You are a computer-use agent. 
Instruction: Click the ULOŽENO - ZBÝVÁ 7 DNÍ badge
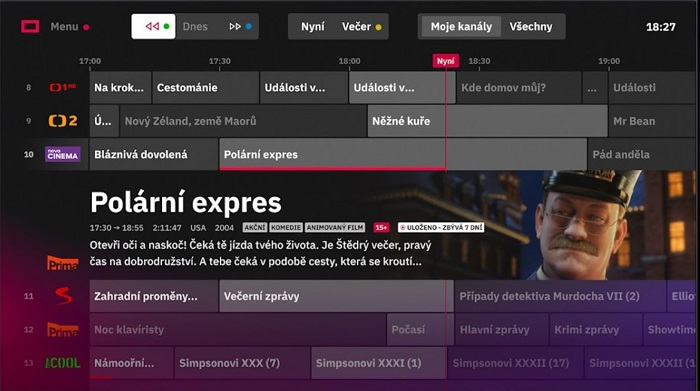(441, 228)
